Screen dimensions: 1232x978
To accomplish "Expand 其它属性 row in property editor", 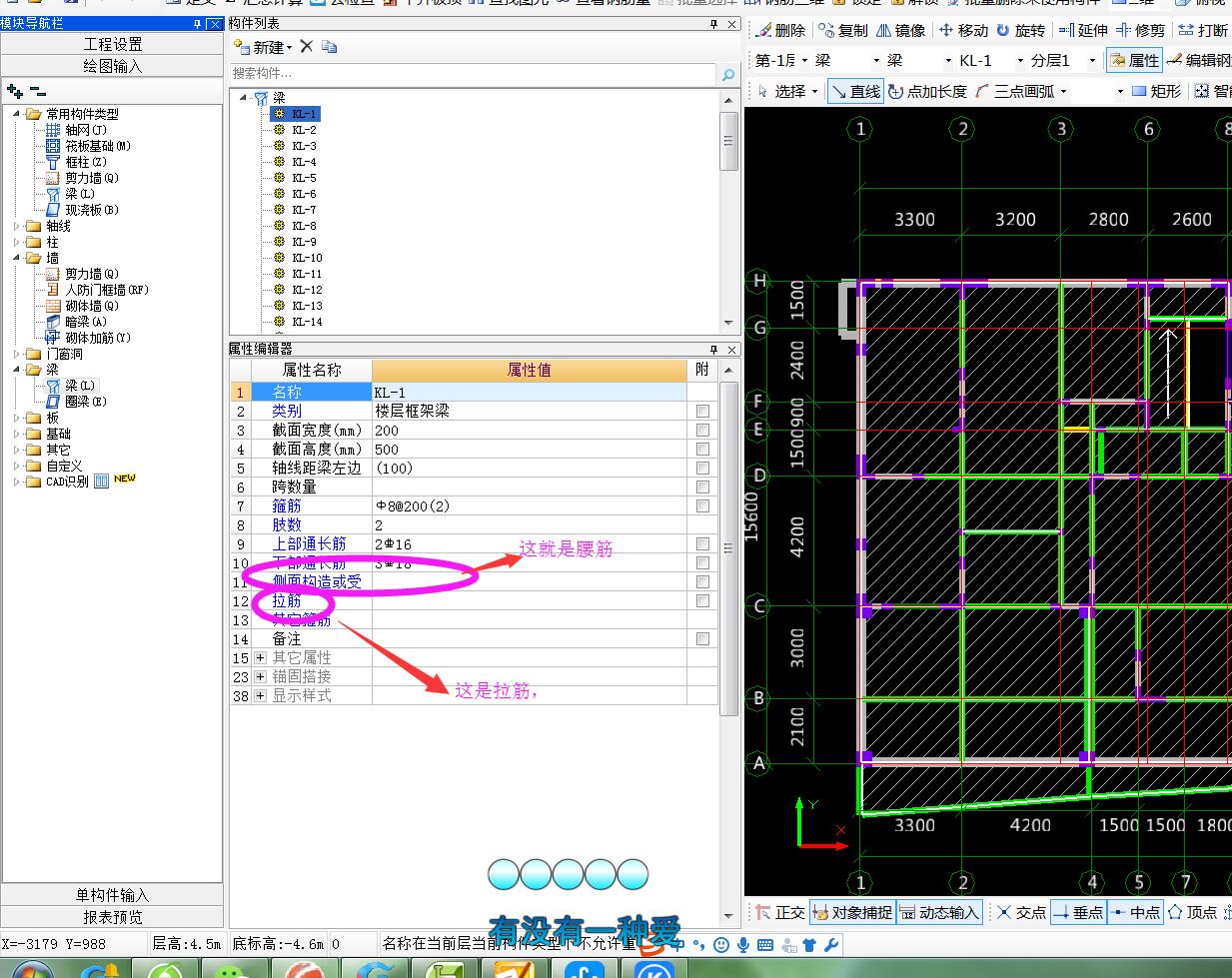I will pos(261,657).
